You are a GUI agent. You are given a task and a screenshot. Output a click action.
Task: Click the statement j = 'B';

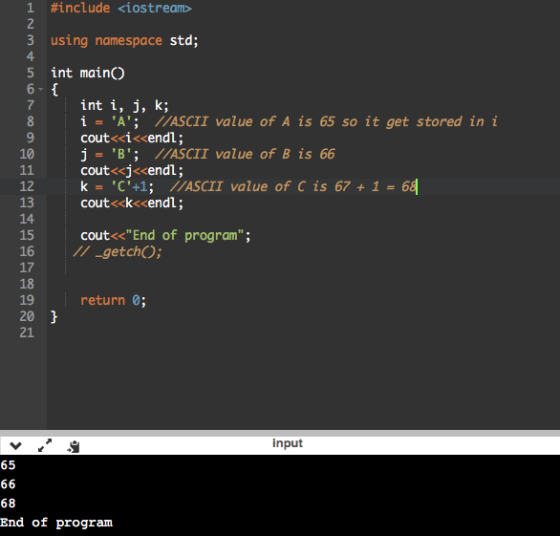click(x=110, y=154)
